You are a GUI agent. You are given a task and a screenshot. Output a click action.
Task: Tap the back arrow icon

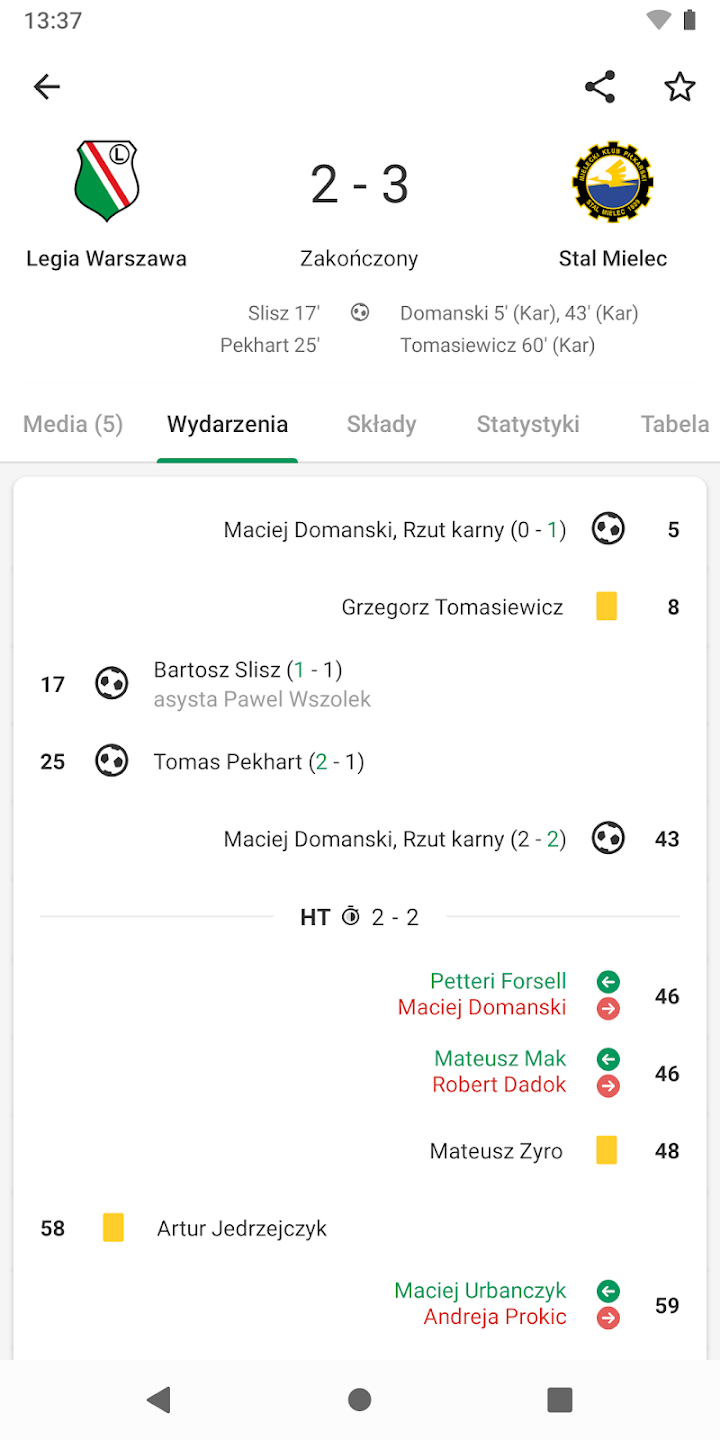pyautogui.click(x=47, y=87)
